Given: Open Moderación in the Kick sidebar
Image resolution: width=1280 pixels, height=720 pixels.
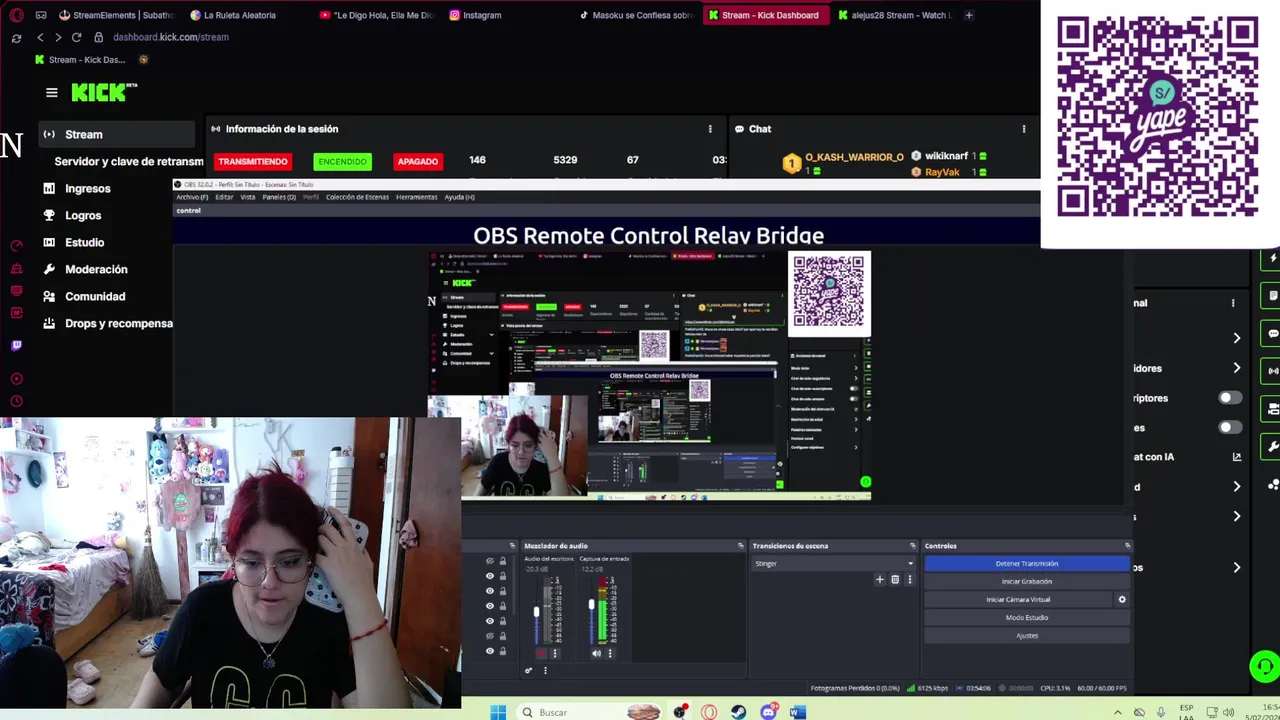Looking at the screenshot, I should tap(96, 269).
